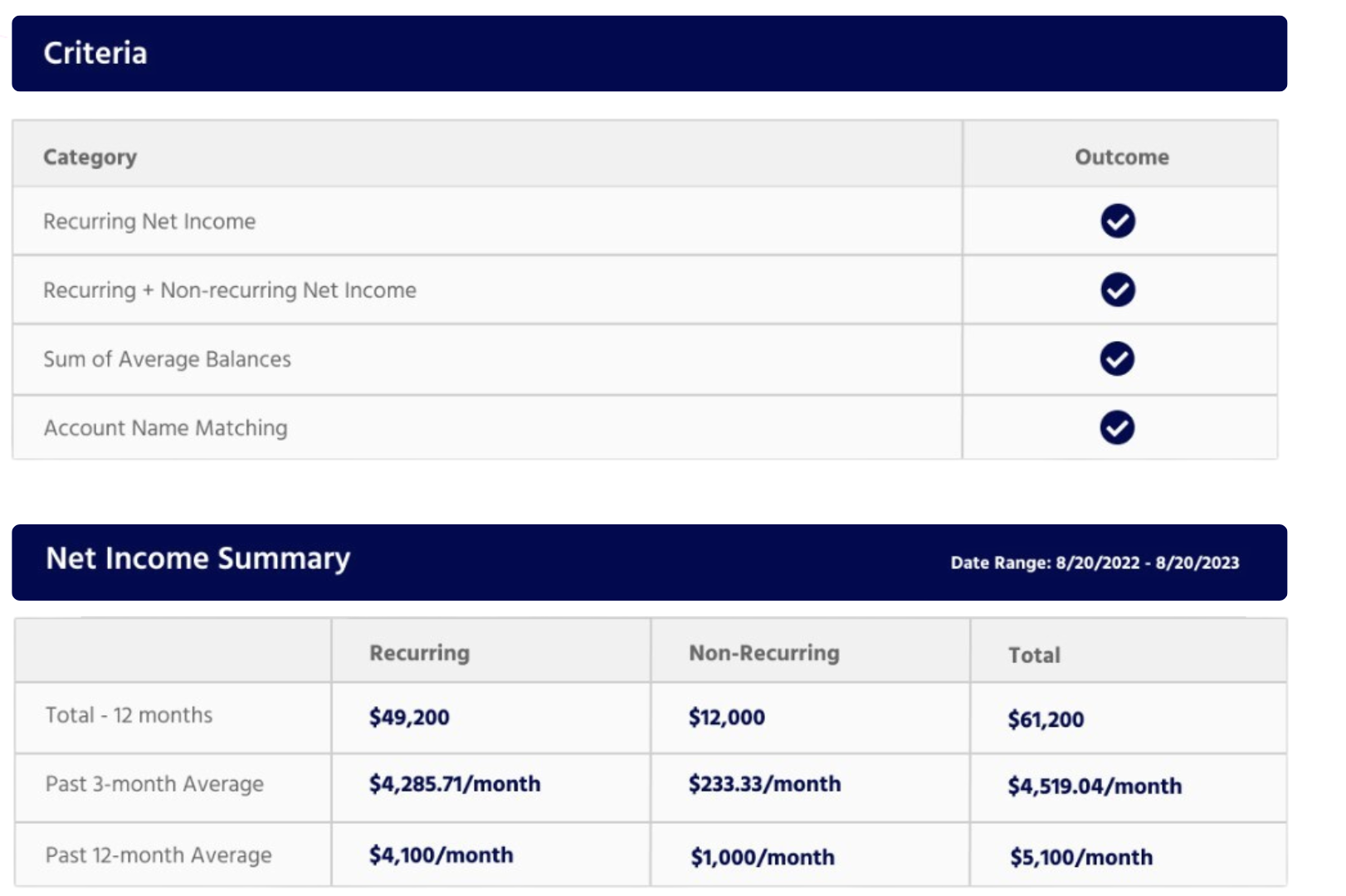
Task: Click the $4,519.04/month total average value
Action: click(1094, 786)
